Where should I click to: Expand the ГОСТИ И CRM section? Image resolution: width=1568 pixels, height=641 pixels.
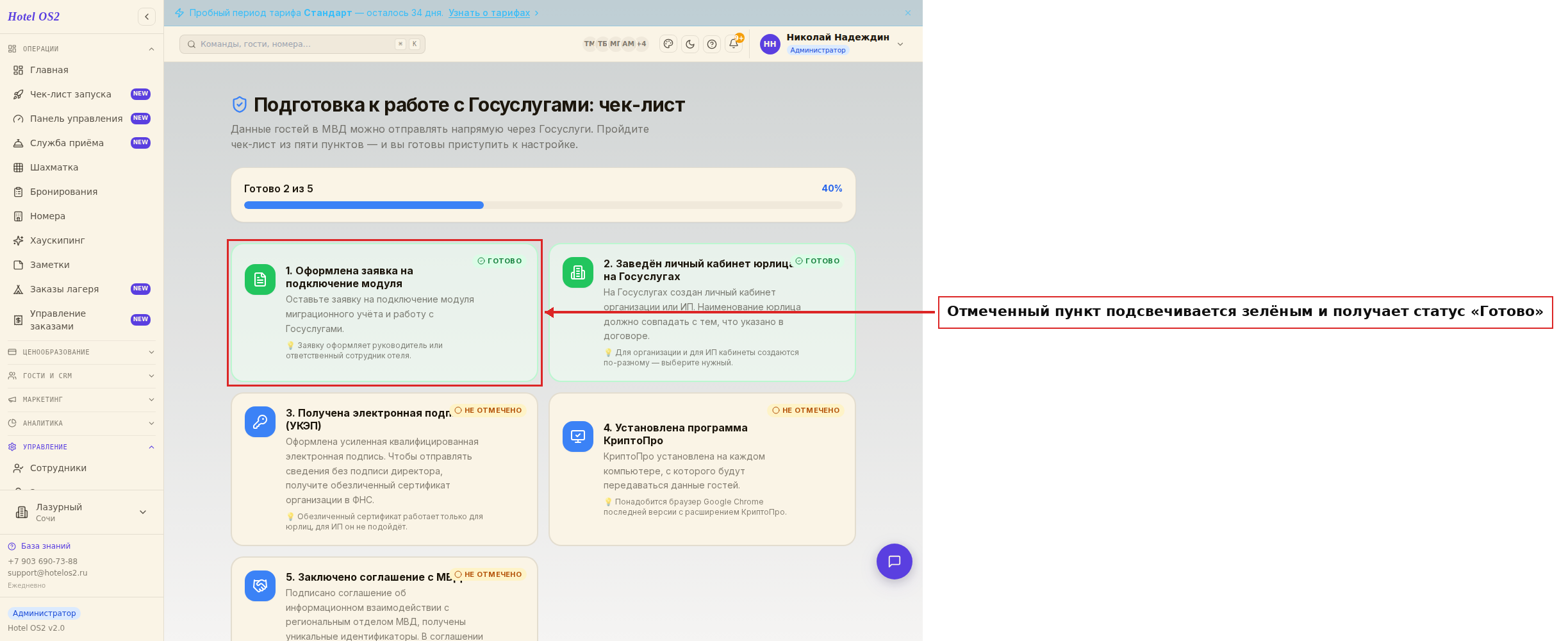81,376
